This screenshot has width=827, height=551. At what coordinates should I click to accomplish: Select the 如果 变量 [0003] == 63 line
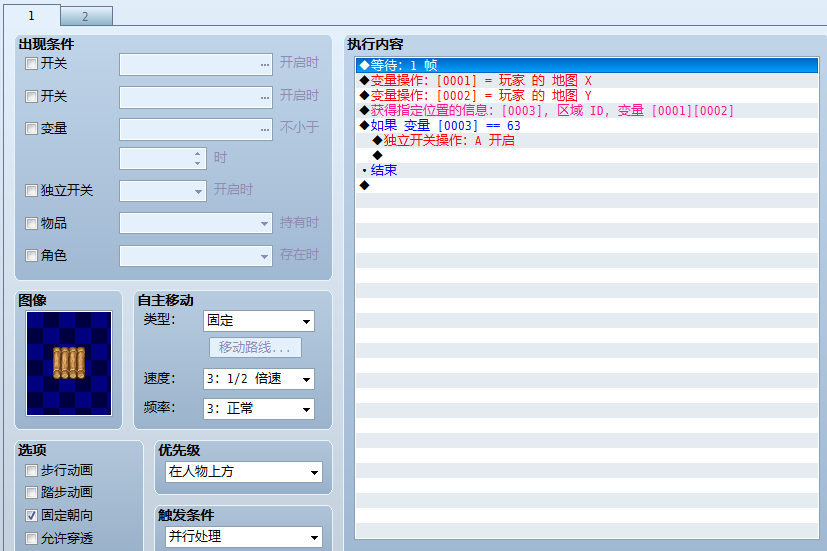pyautogui.click(x=587, y=125)
